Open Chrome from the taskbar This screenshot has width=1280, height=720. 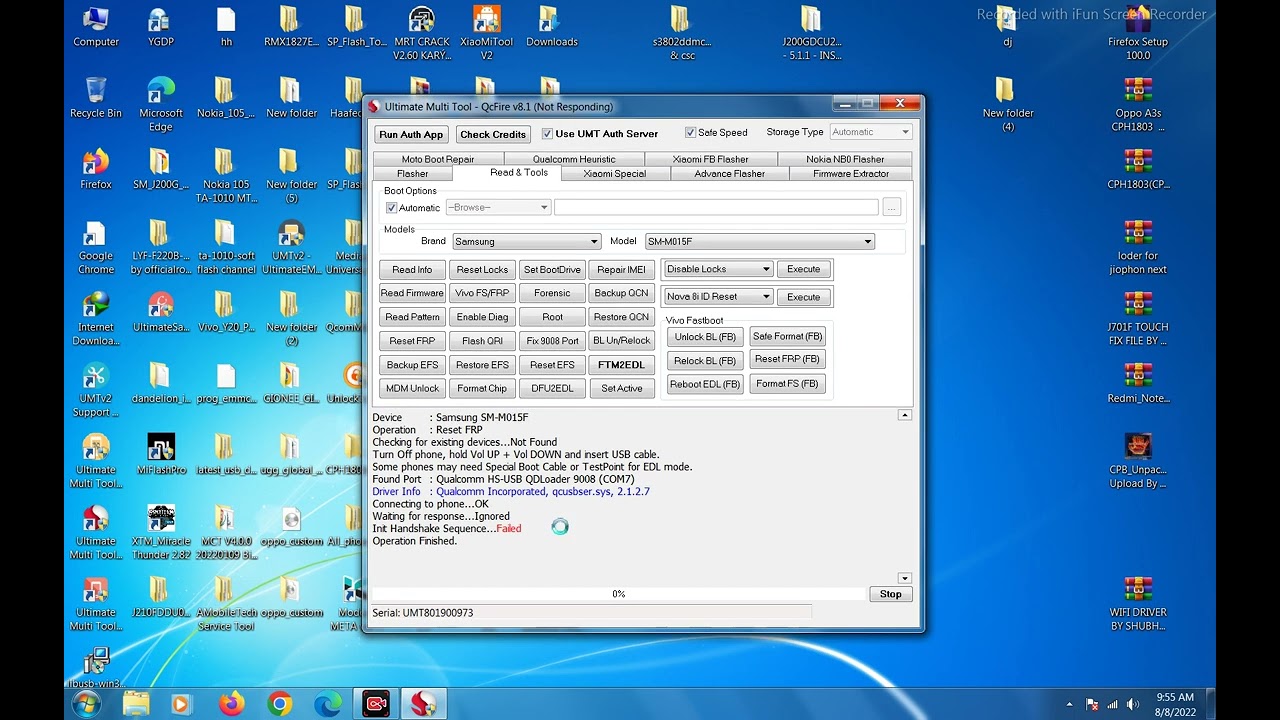coord(280,704)
